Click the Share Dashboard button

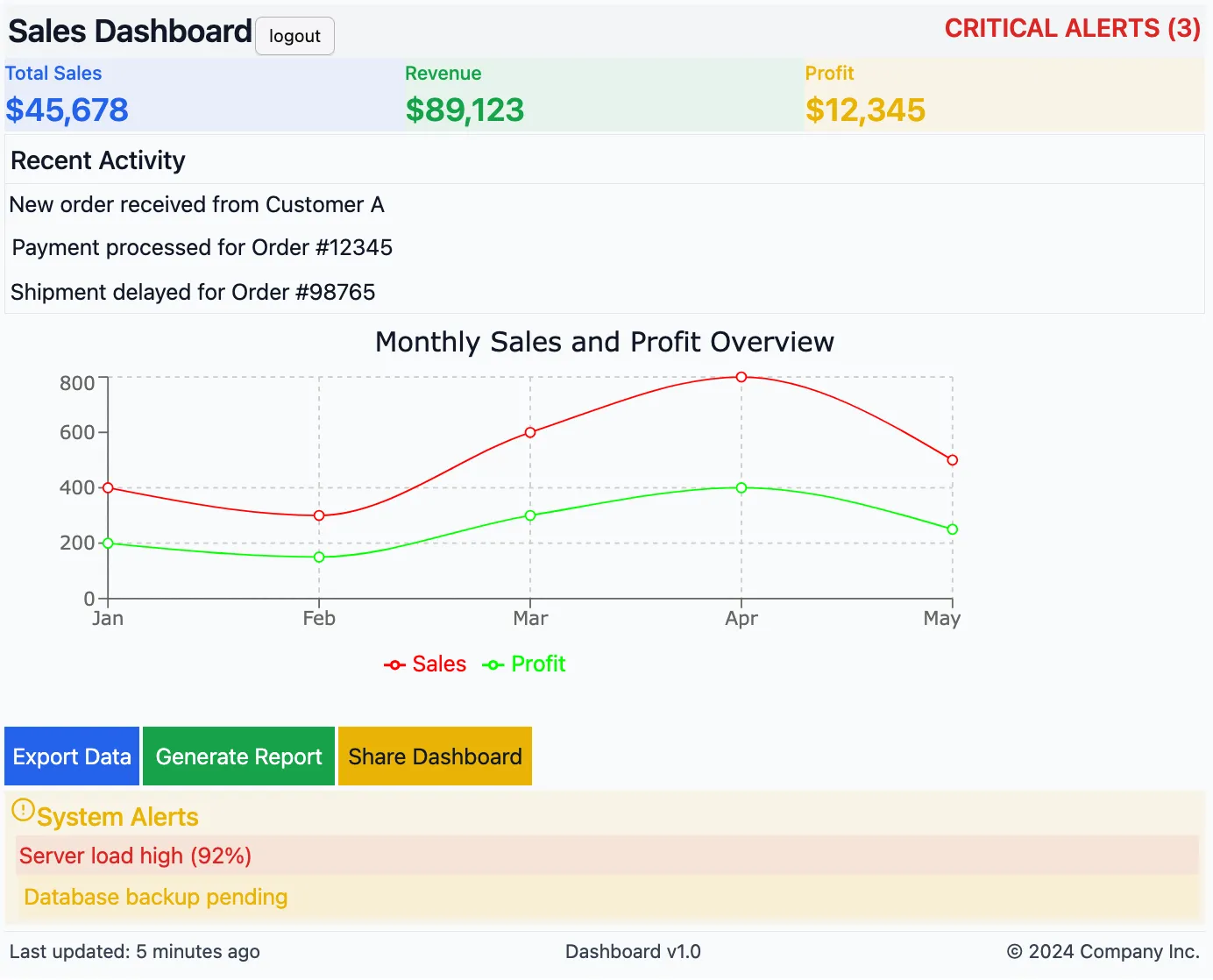[435, 756]
